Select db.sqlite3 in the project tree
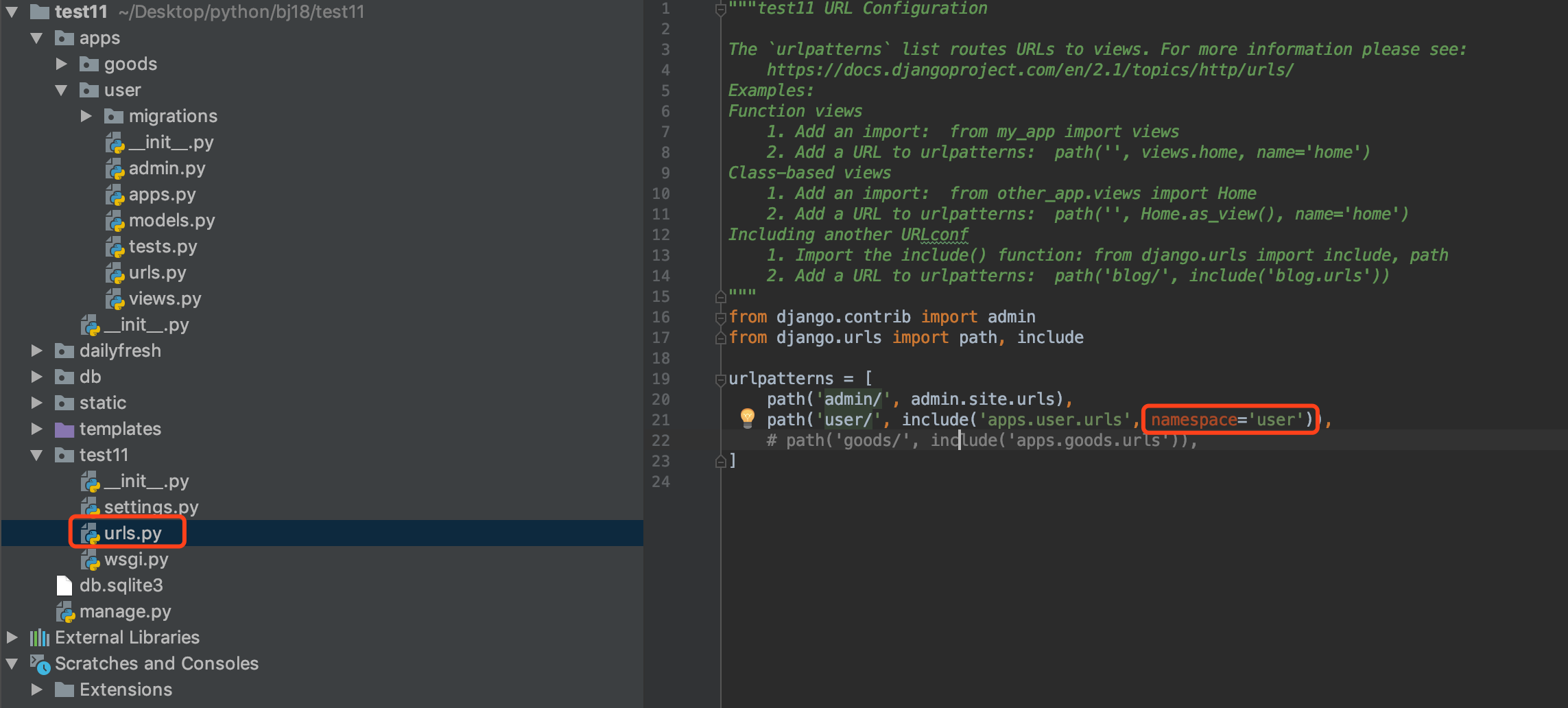1568x708 pixels. pyautogui.click(x=121, y=585)
